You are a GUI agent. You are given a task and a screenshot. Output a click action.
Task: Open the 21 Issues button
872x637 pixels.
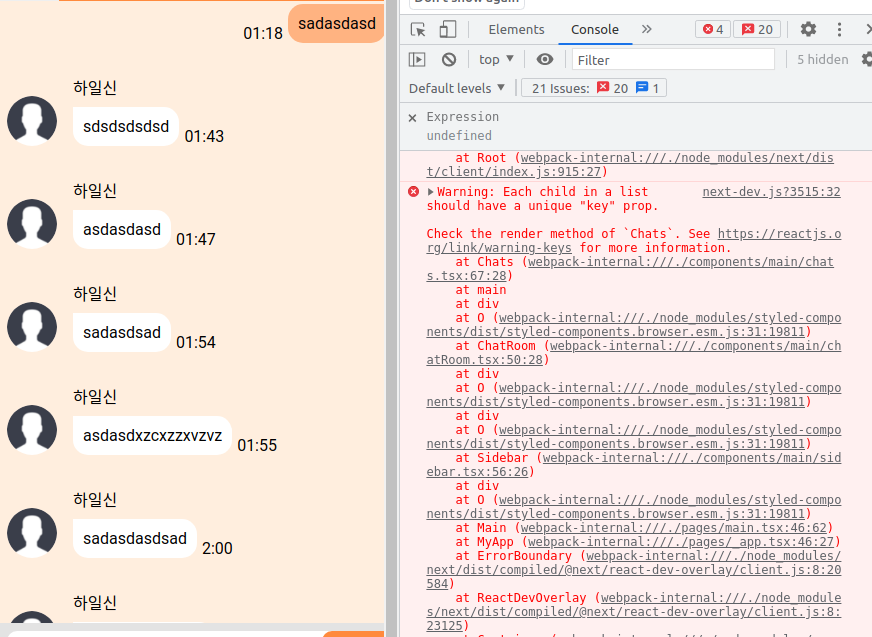pyautogui.click(x=594, y=88)
